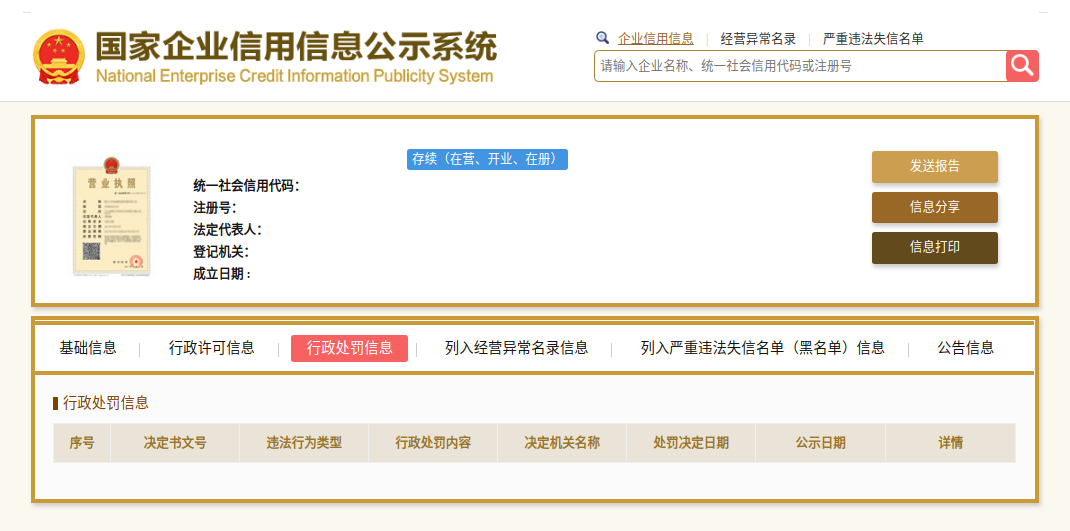The width and height of the screenshot is (1070, 531).
Task: Click the 成立日期 label
Action: pyautogui.click(x=222, y=274)
